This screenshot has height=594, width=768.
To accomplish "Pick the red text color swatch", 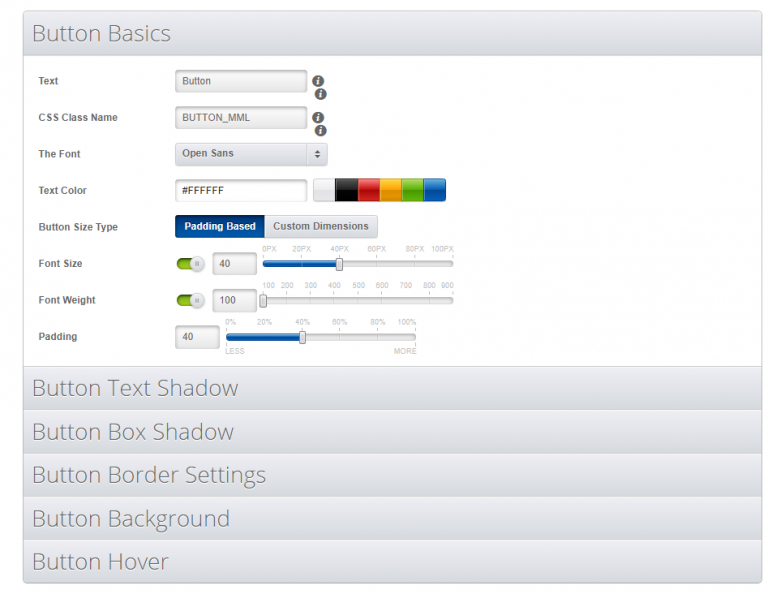I will coord(368,190).
